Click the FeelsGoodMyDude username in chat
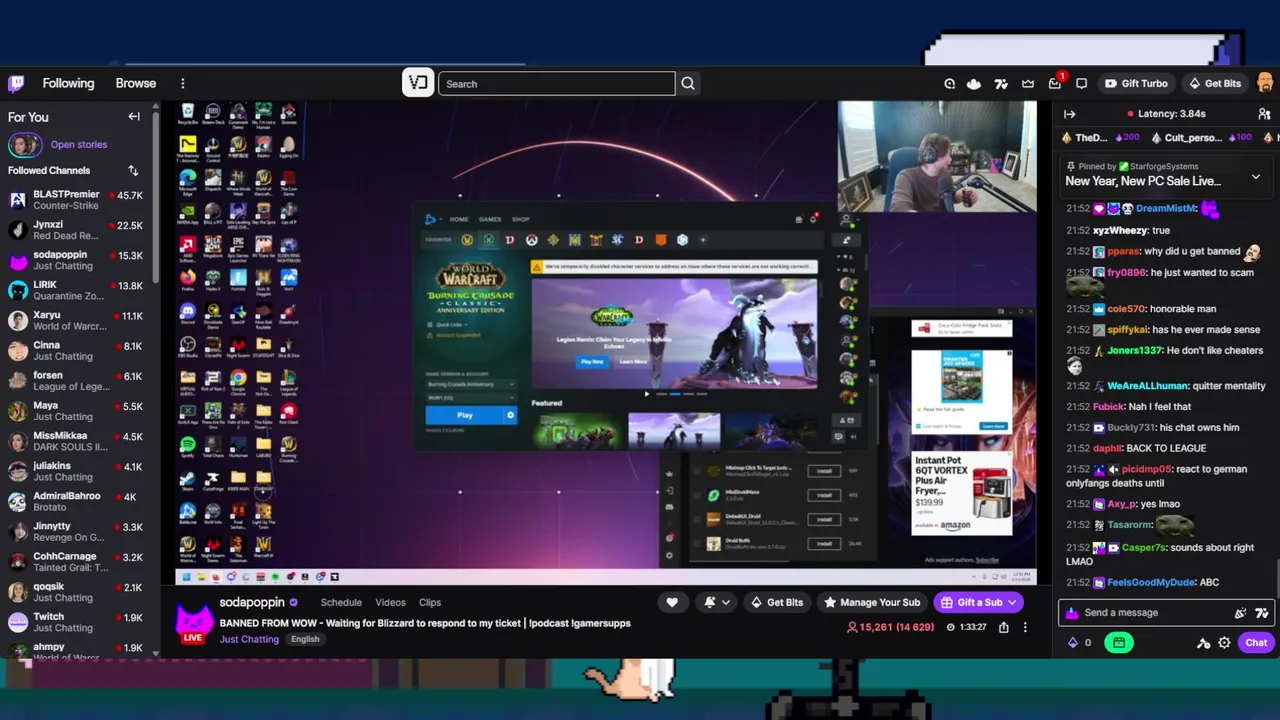 click(x=1151, y=583)
